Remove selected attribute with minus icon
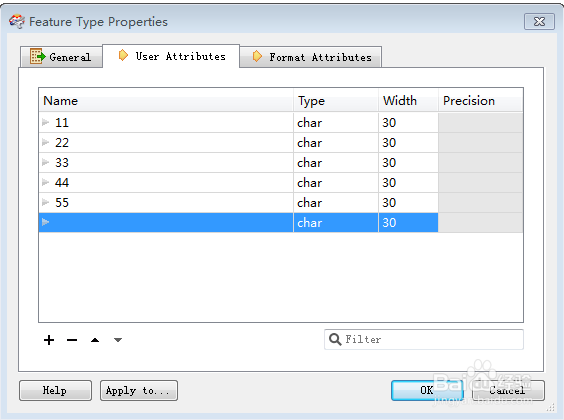 [x=72, y=340]
